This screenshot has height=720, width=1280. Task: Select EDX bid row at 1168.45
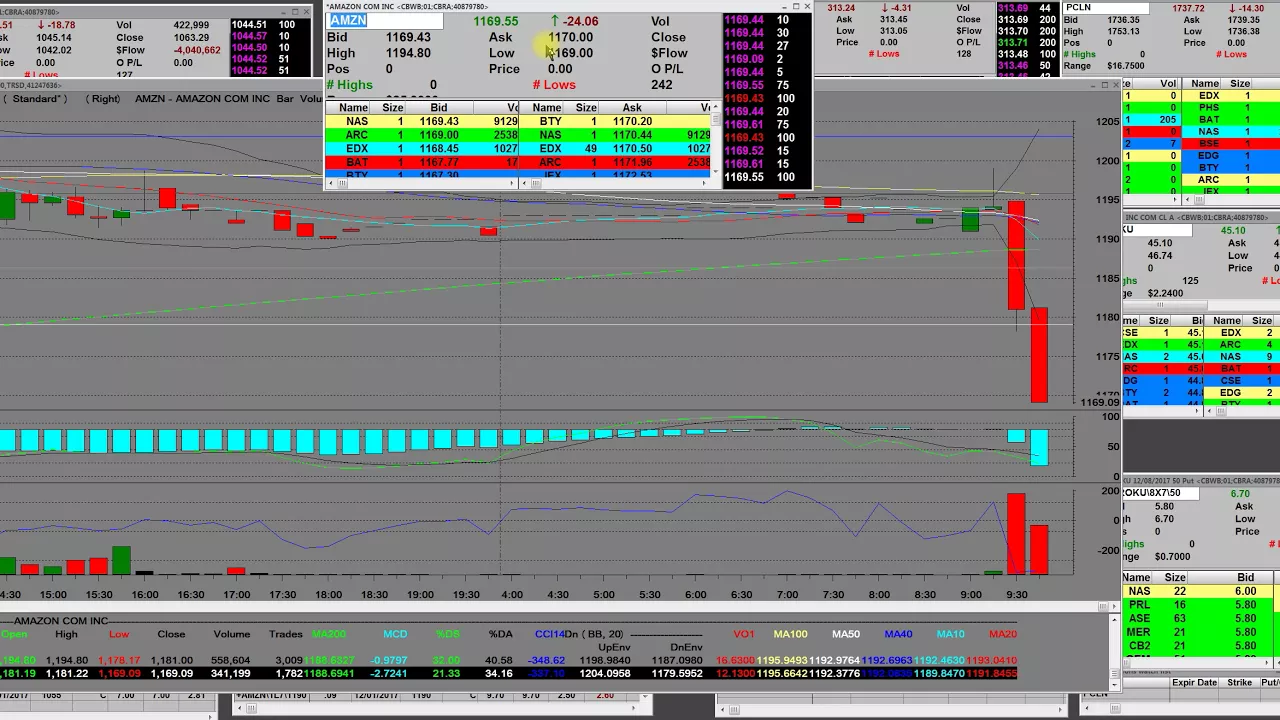421,148
